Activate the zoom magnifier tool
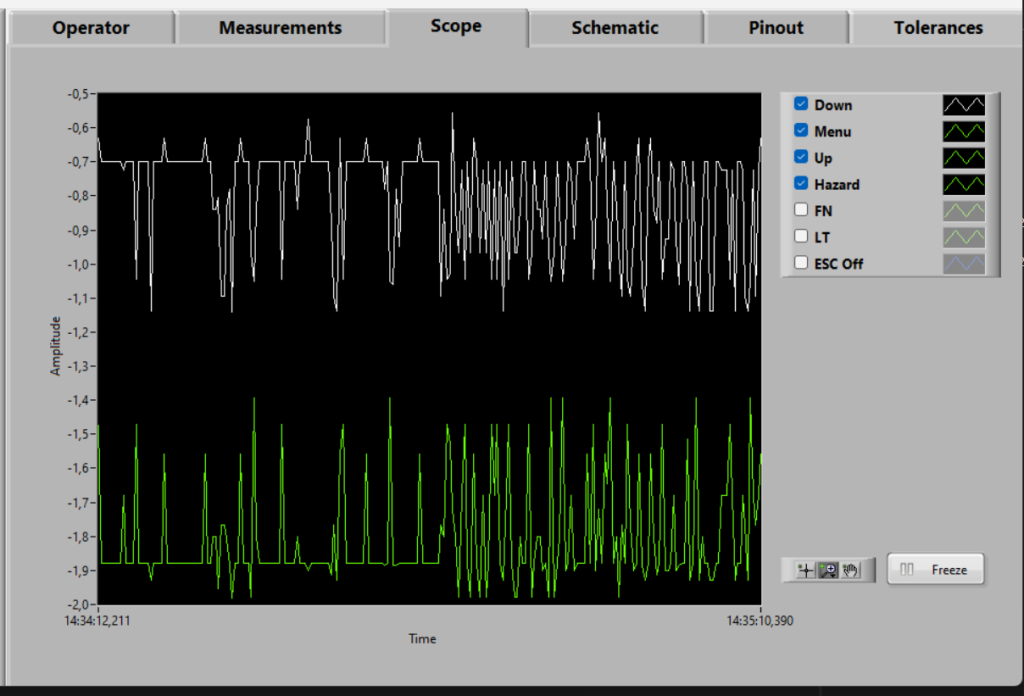The width and height of the screenshot is (1024, 696). click(x=828, y=570)
